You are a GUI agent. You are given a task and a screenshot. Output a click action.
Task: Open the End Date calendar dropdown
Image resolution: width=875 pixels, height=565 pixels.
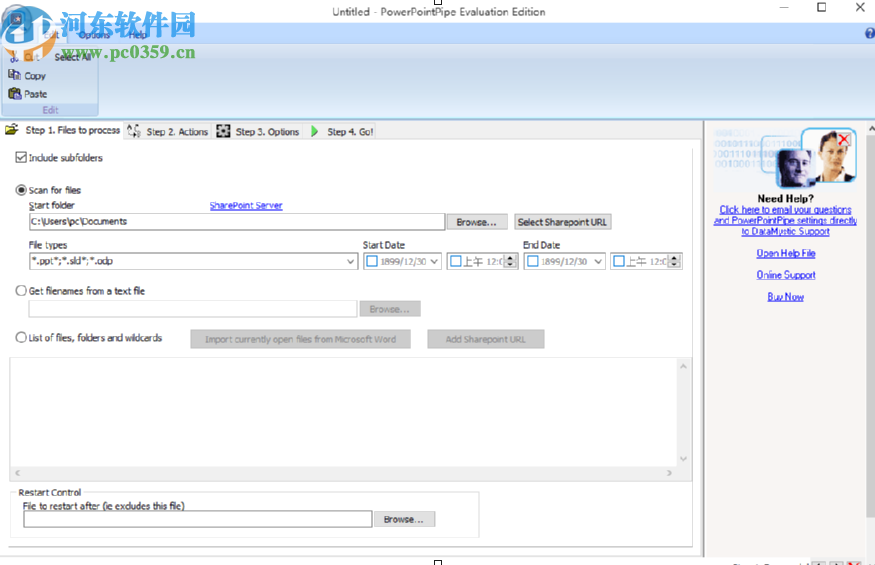point(598,262)
